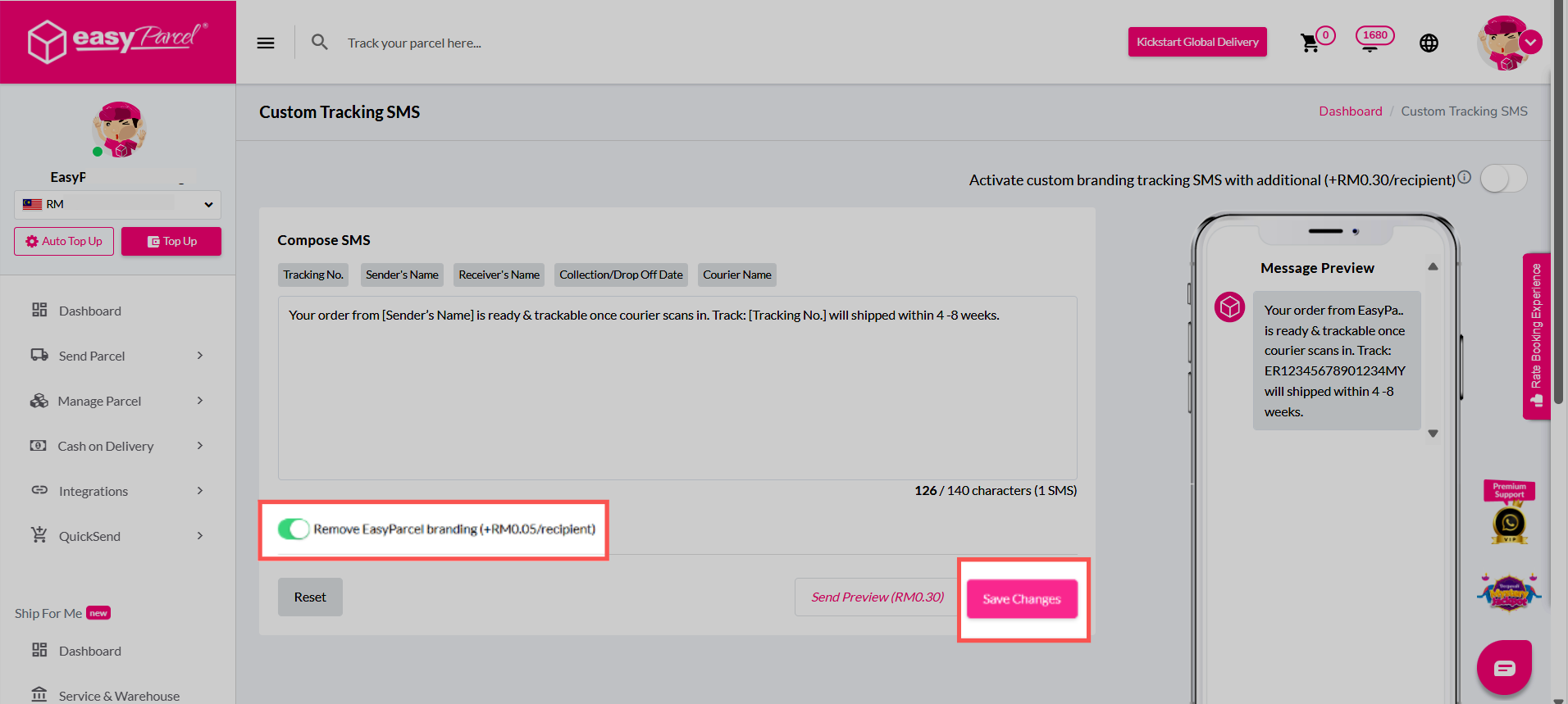The height and width of the screenshot is (704, 1568).
Task: Expand the Manage Parcel submenu chevron
Action: 200,400
